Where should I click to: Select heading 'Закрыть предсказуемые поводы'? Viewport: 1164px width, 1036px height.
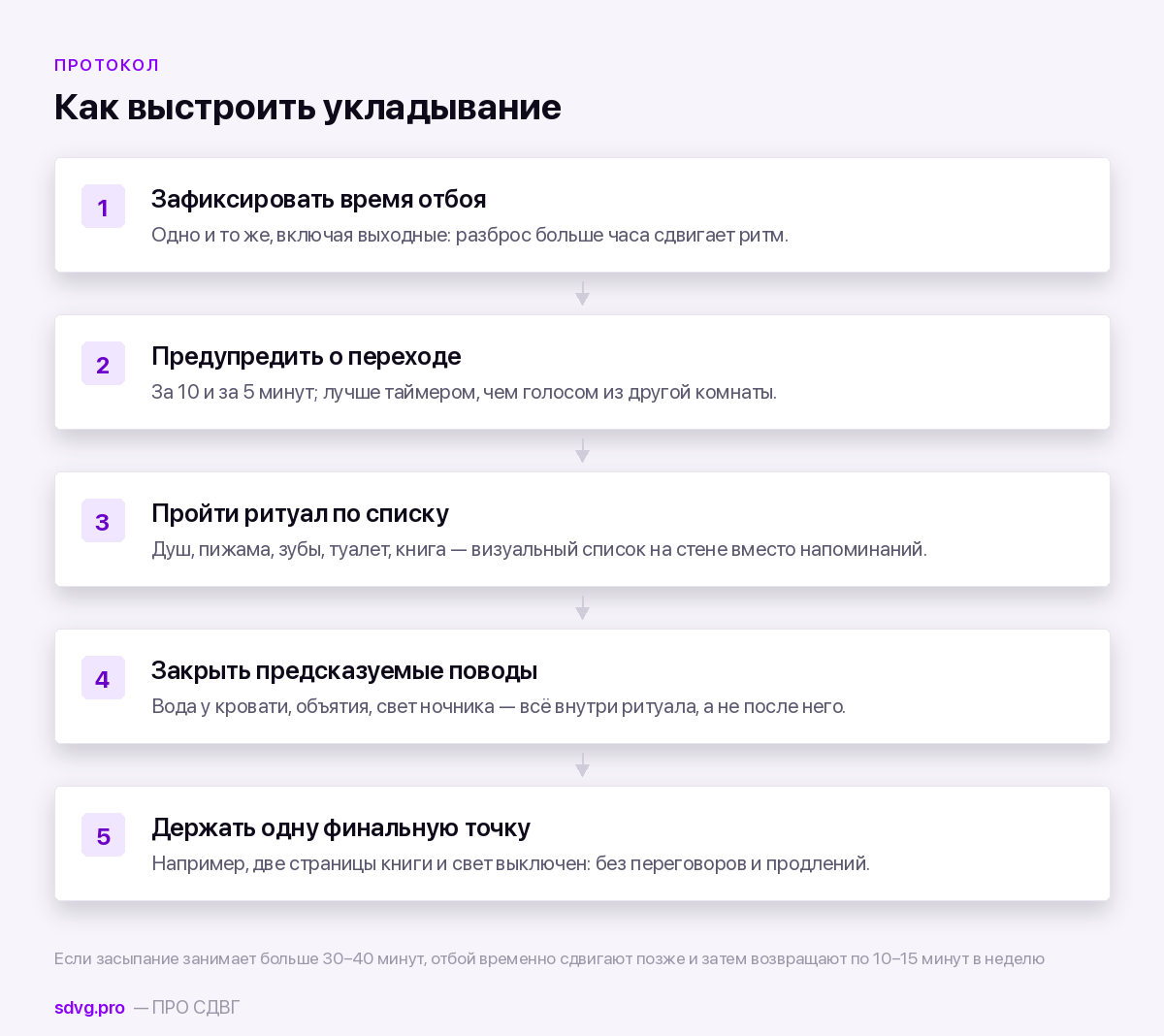[x=344, y=670]
